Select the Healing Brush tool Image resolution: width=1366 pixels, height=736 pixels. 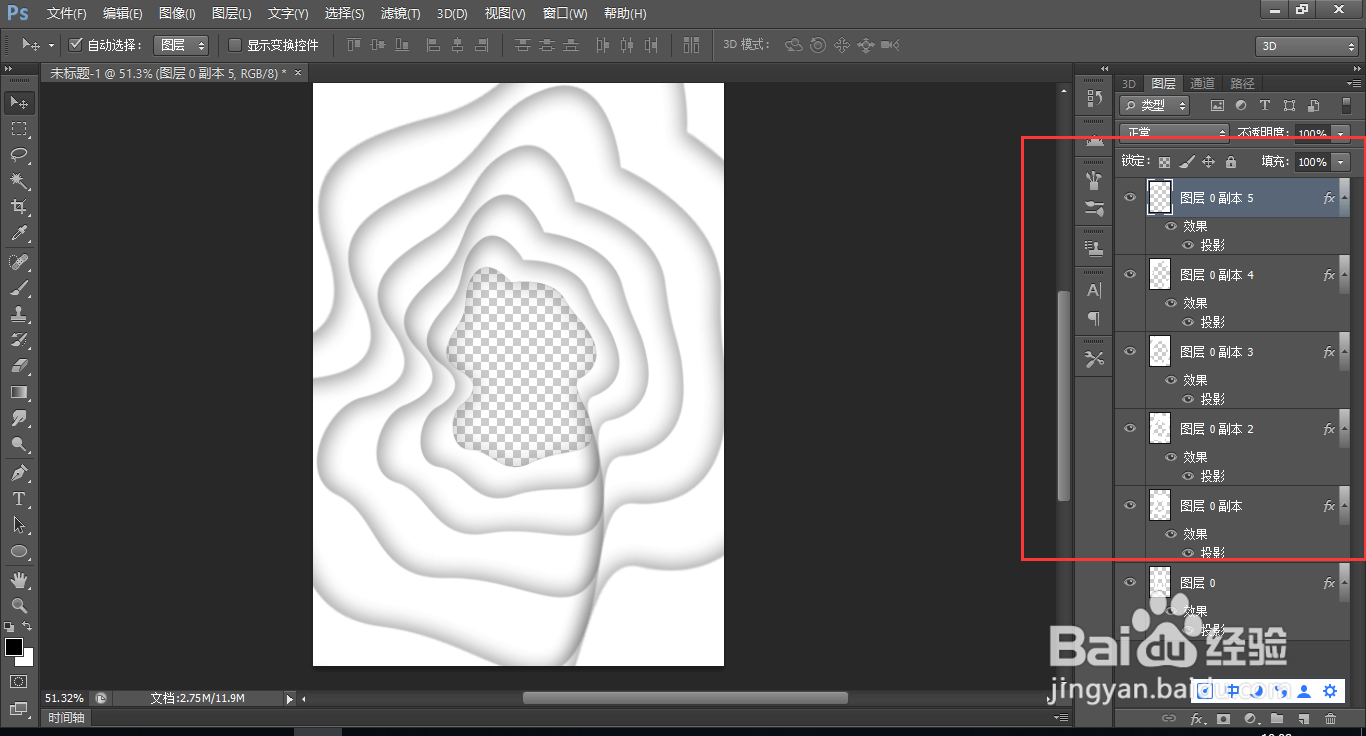(x=19, y=262)
